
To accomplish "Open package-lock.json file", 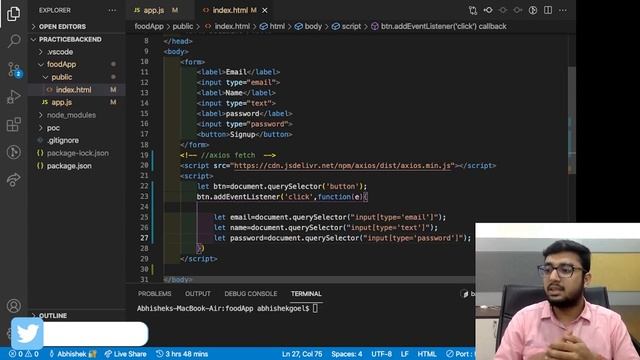I will (78, 153).
